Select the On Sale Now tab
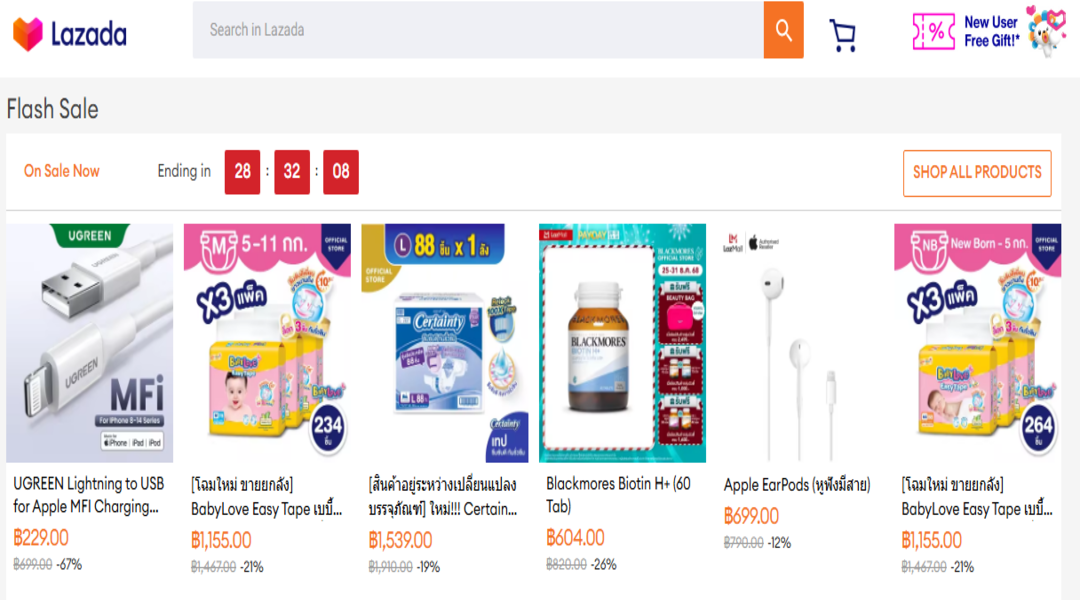The height and width of the screenshot is (600, 1080). tap(62, 171)
